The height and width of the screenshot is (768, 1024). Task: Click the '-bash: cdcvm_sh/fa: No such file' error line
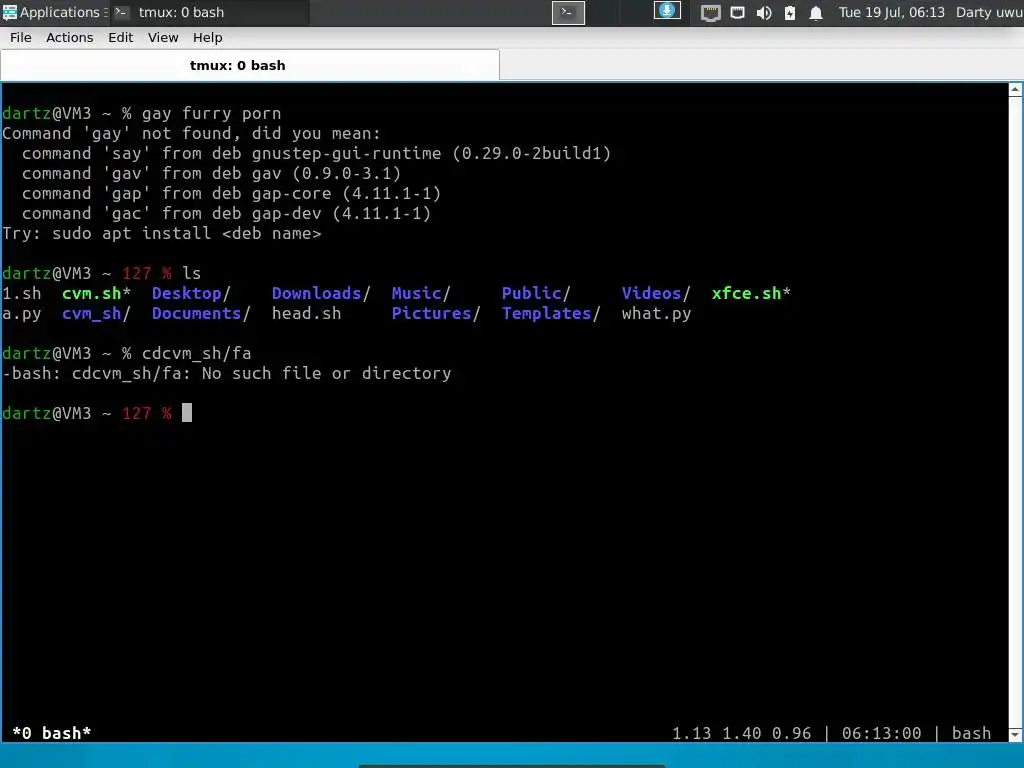227,374
